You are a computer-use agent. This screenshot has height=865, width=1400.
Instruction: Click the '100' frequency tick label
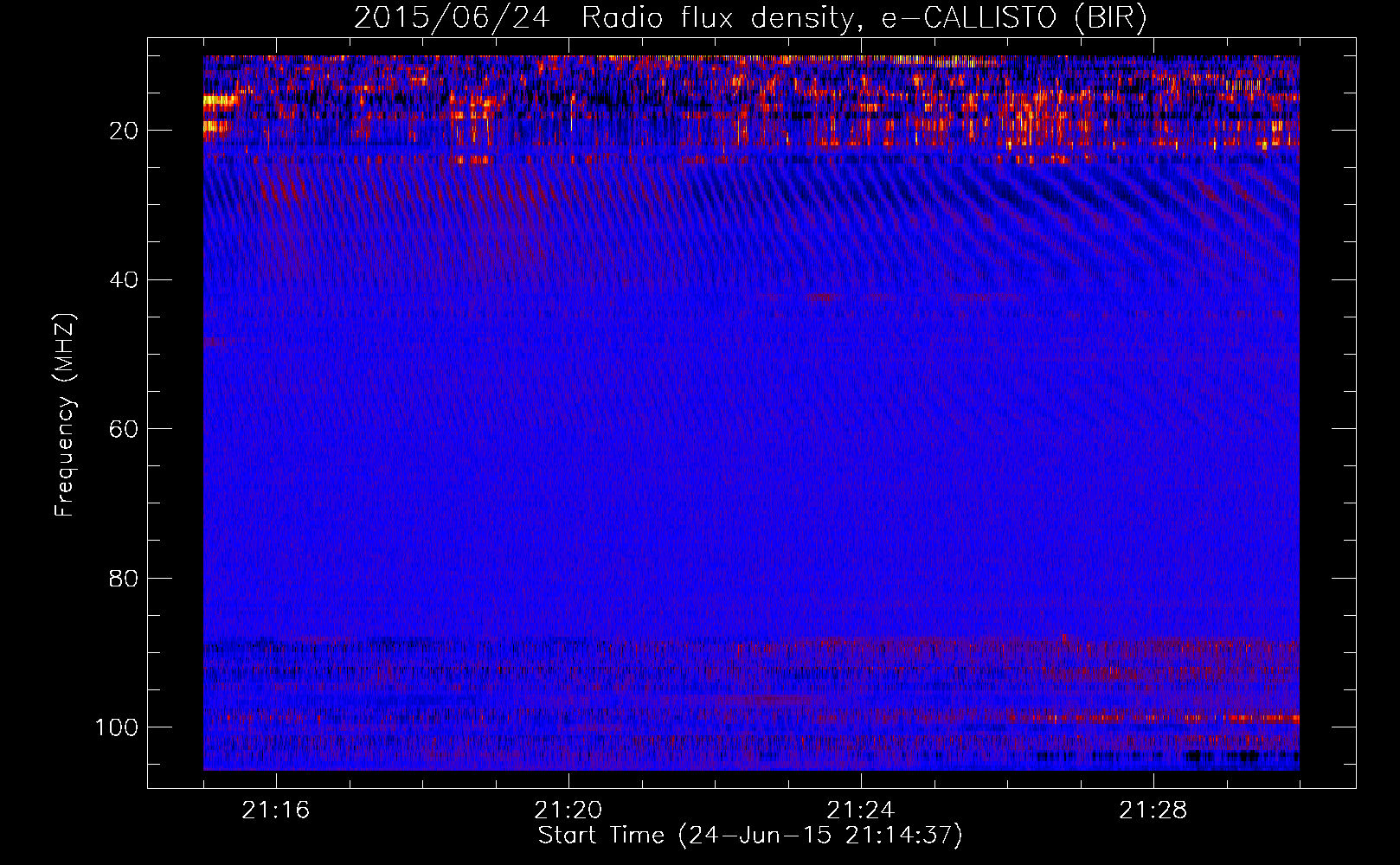tap(117, 727)
